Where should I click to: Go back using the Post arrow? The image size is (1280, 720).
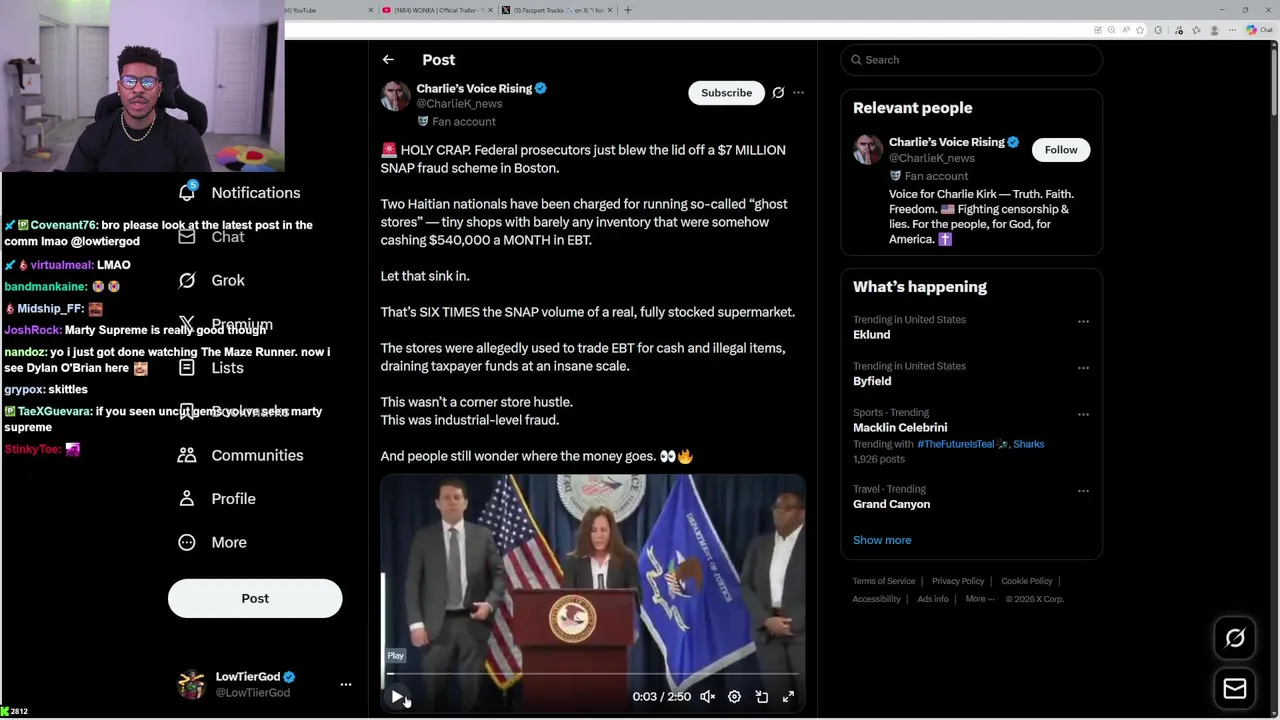[x=388, y=60]
